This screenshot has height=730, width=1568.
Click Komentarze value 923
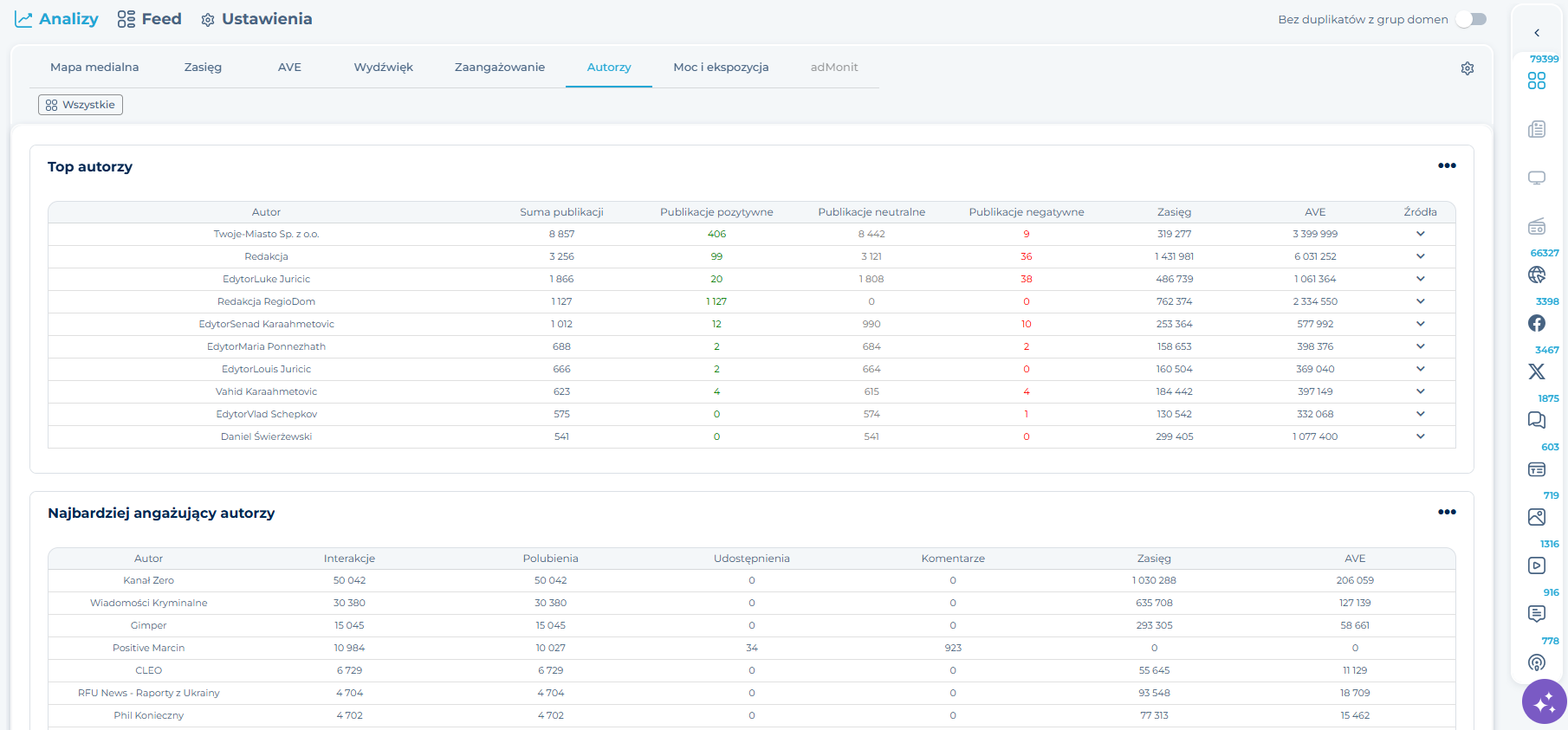pos(953,648)
